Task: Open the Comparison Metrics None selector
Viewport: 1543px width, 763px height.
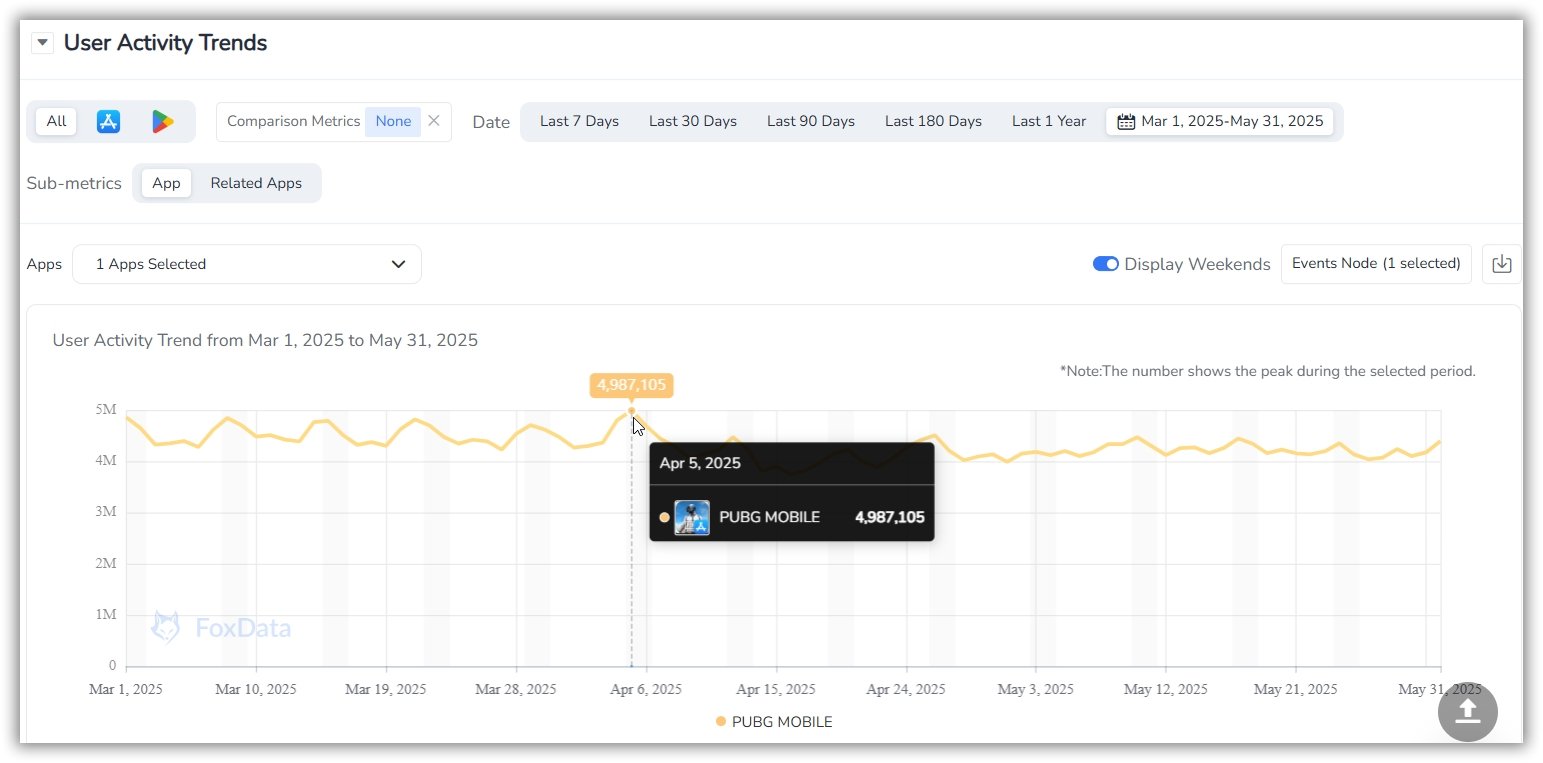Action: [x=393, y=121]
